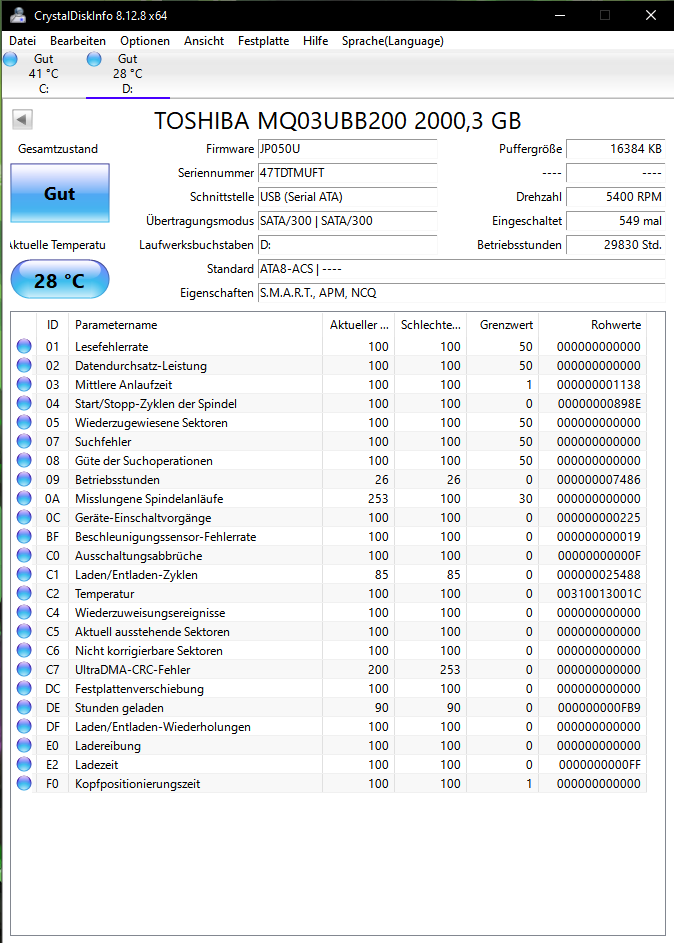Click the Standard field ATA8-ACS
The height and width of the screenshot is (943, 674).
click(x=461, y=269)
